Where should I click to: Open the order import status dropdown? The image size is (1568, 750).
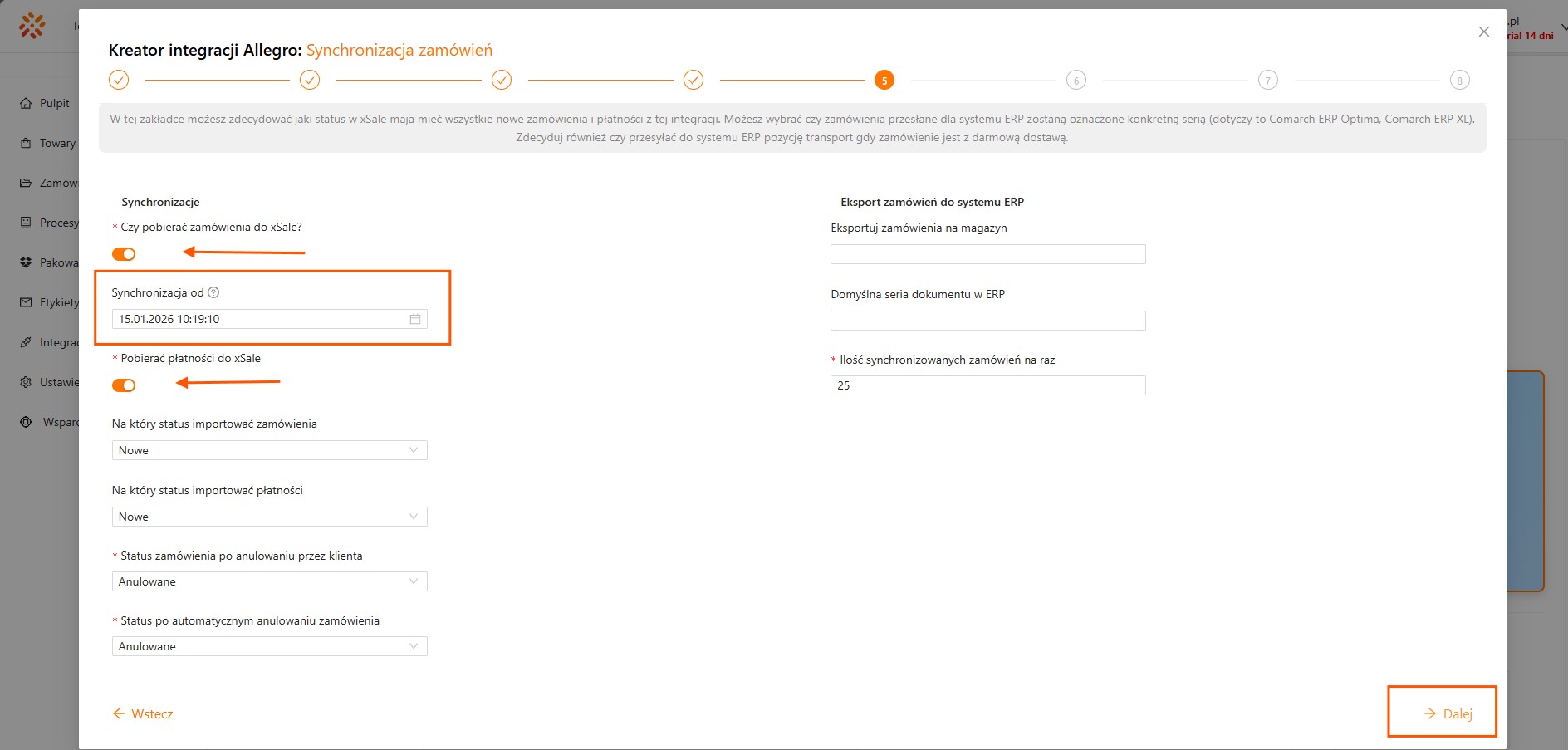click(x=269, y=450)
